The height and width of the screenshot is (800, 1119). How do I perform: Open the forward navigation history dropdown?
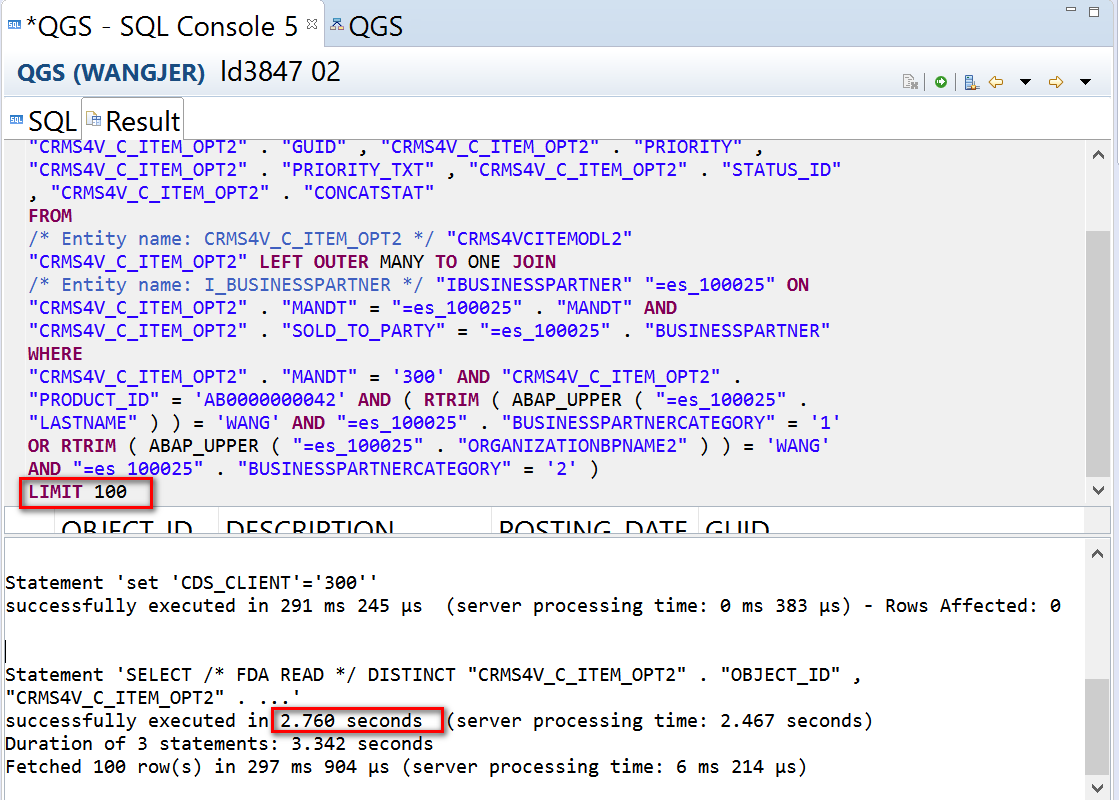coord(1085,84)
